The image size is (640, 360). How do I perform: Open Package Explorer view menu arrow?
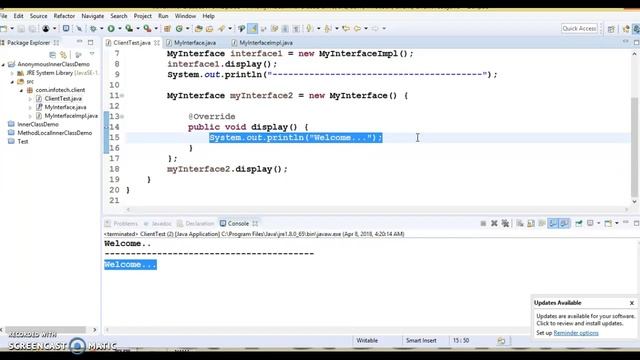tap(92, 54)
